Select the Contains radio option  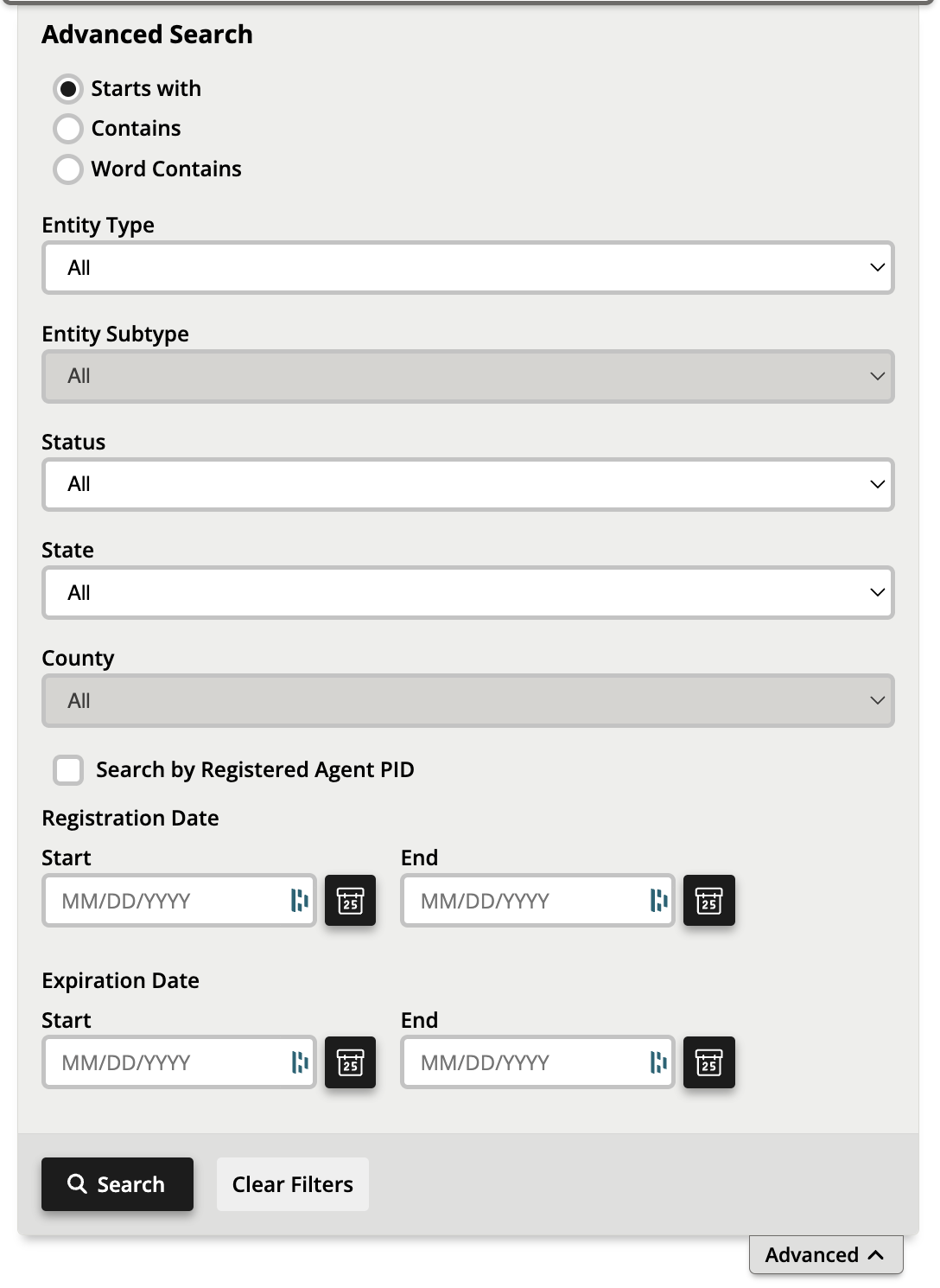coord(68,129)
